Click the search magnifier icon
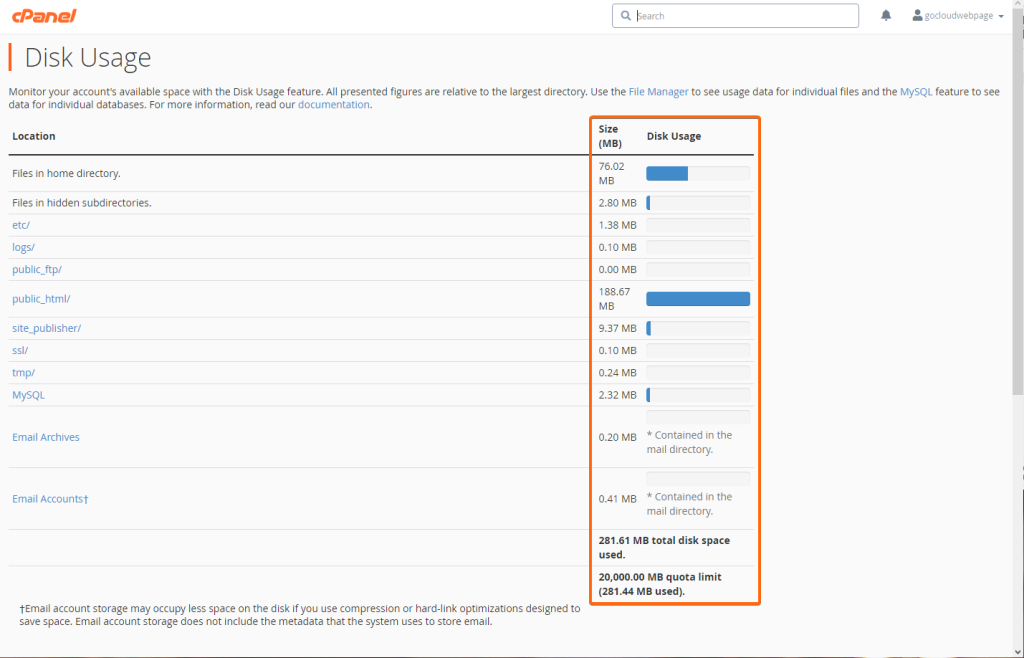 (x=626, y=15)
